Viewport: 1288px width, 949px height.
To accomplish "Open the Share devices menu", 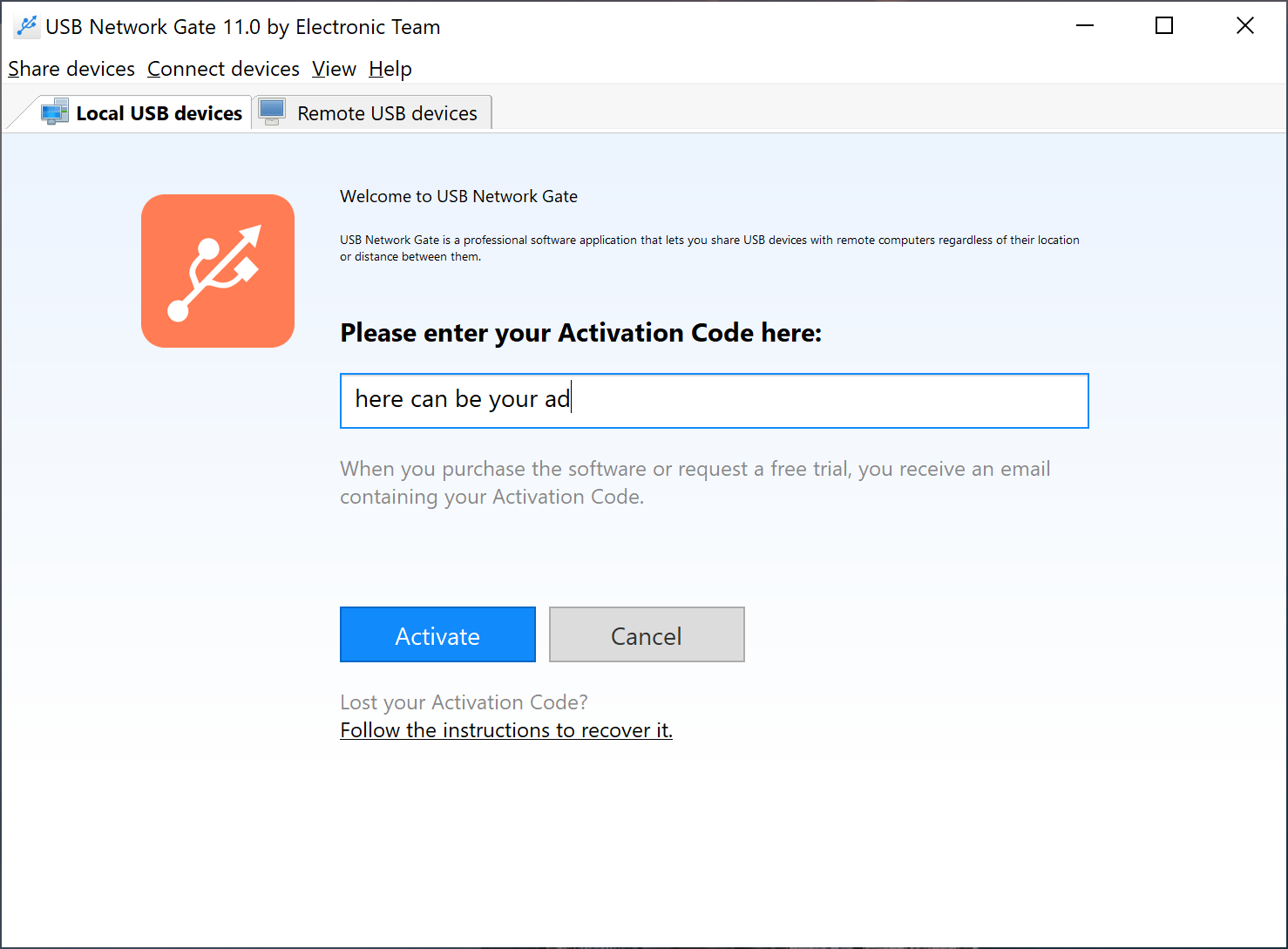I will pos(71,69).
